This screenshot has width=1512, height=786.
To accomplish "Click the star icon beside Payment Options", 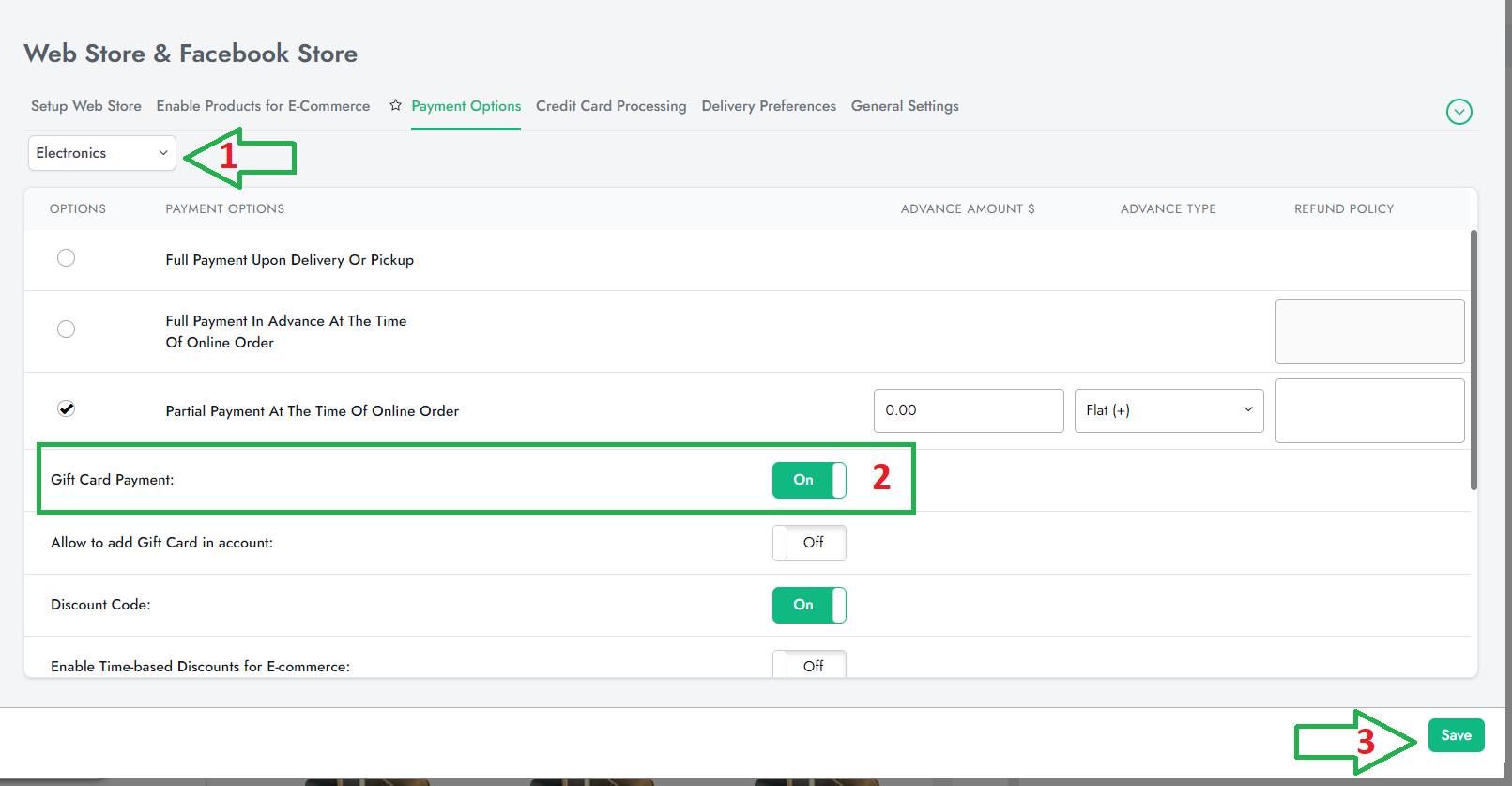I will point(395,105).
